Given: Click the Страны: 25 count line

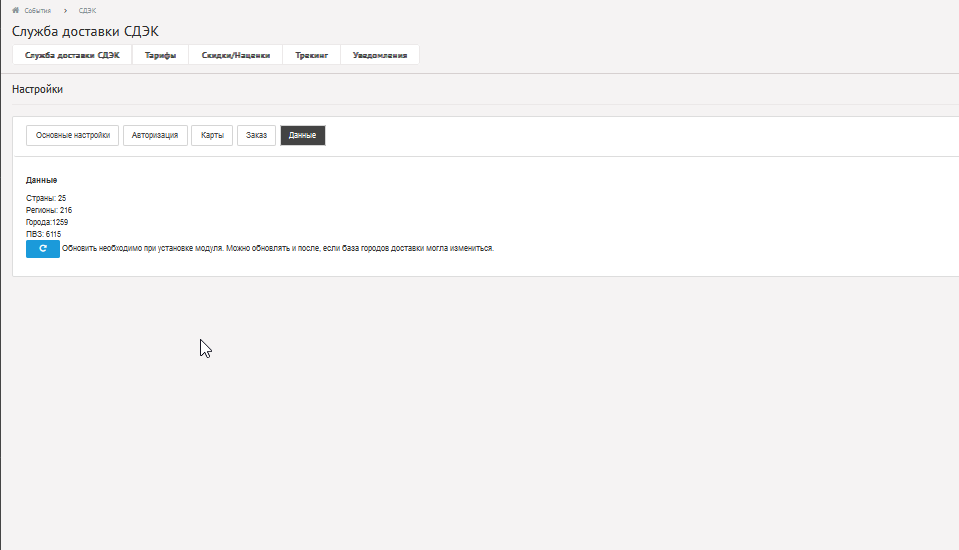Looking at the screenshot, I should [x=46, y=198].
